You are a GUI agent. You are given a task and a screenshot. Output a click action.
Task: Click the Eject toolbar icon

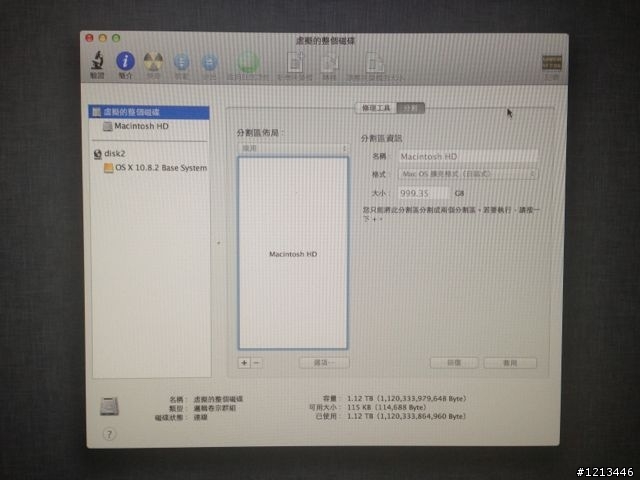[210, 62]
